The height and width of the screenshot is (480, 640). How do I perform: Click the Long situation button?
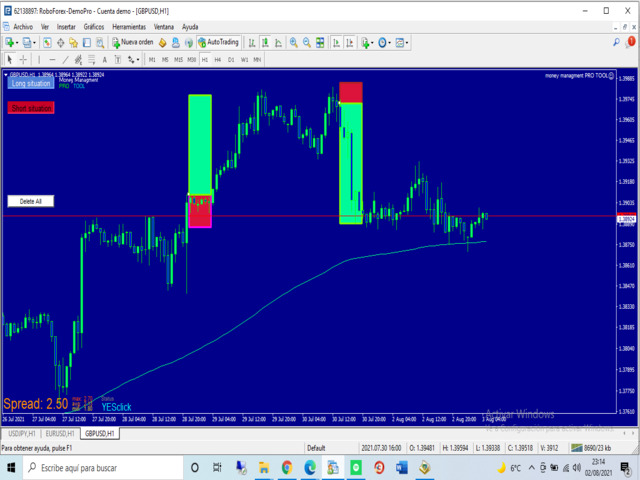click(31, 83)
